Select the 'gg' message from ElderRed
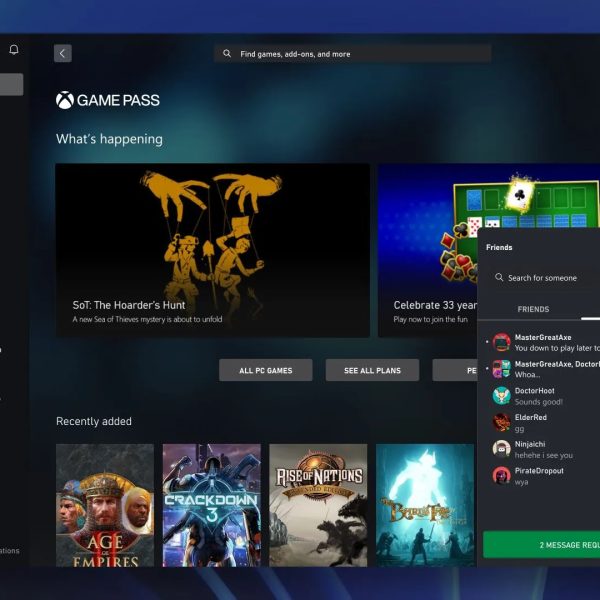 tap(519, 429)
